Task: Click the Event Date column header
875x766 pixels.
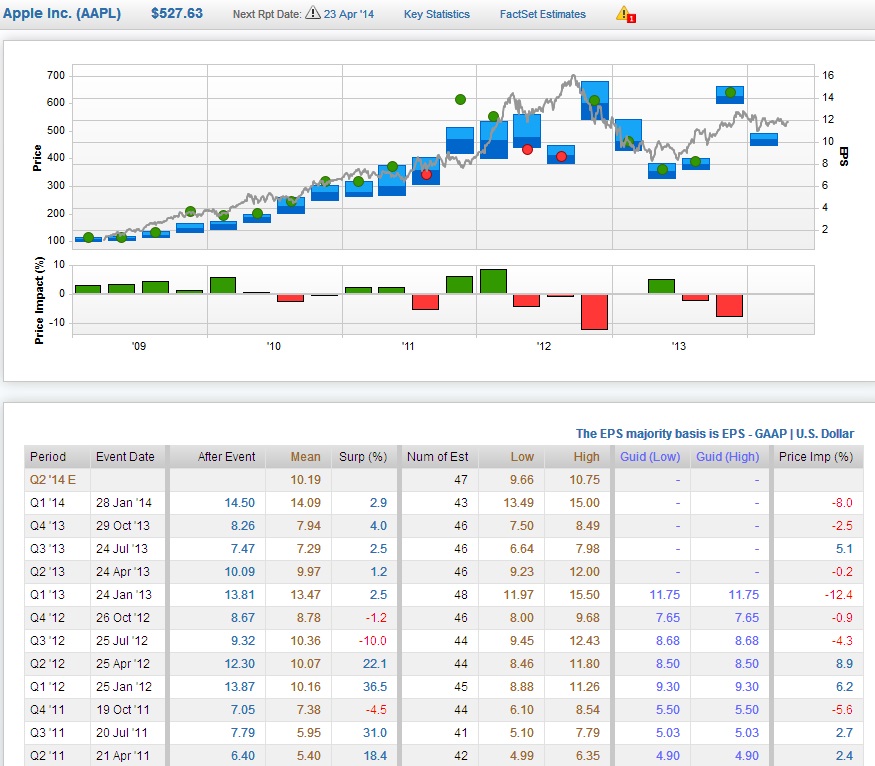Action: pyautogui.click(x=125, y=457)
